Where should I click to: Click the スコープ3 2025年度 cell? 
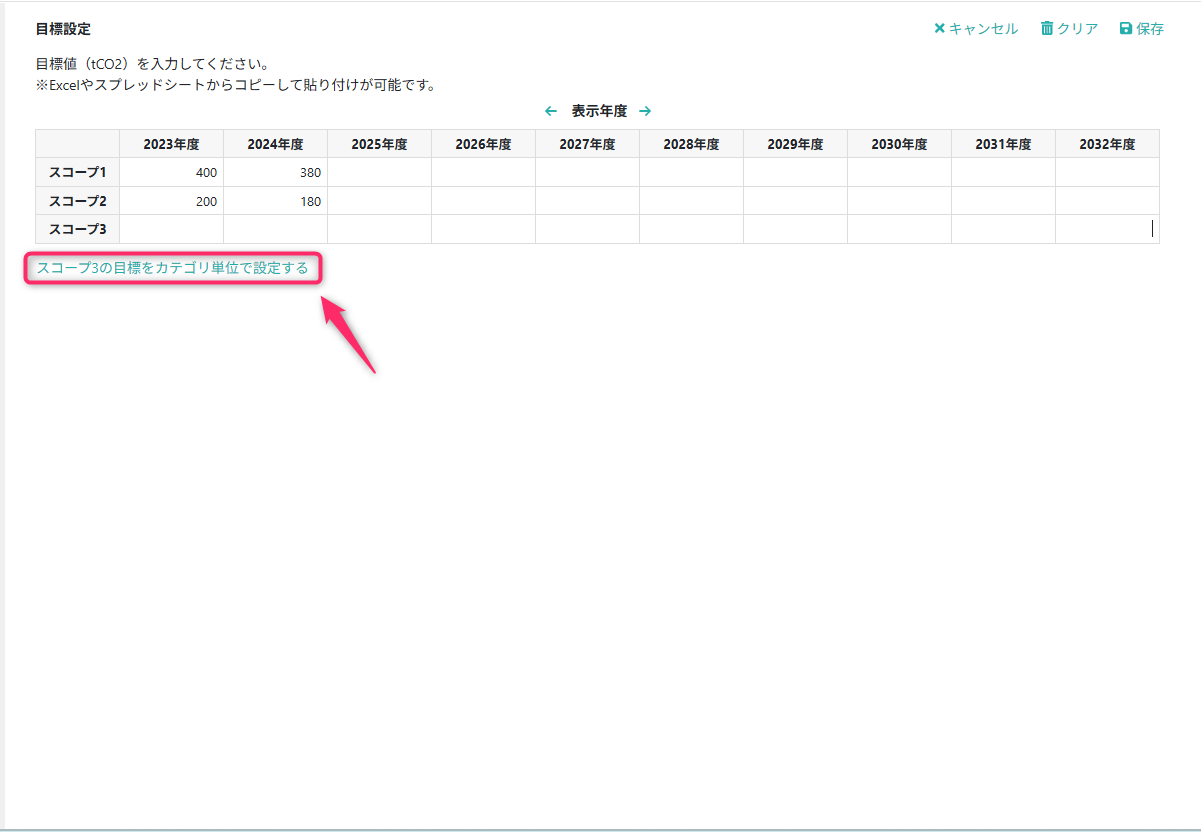(379, 229)
